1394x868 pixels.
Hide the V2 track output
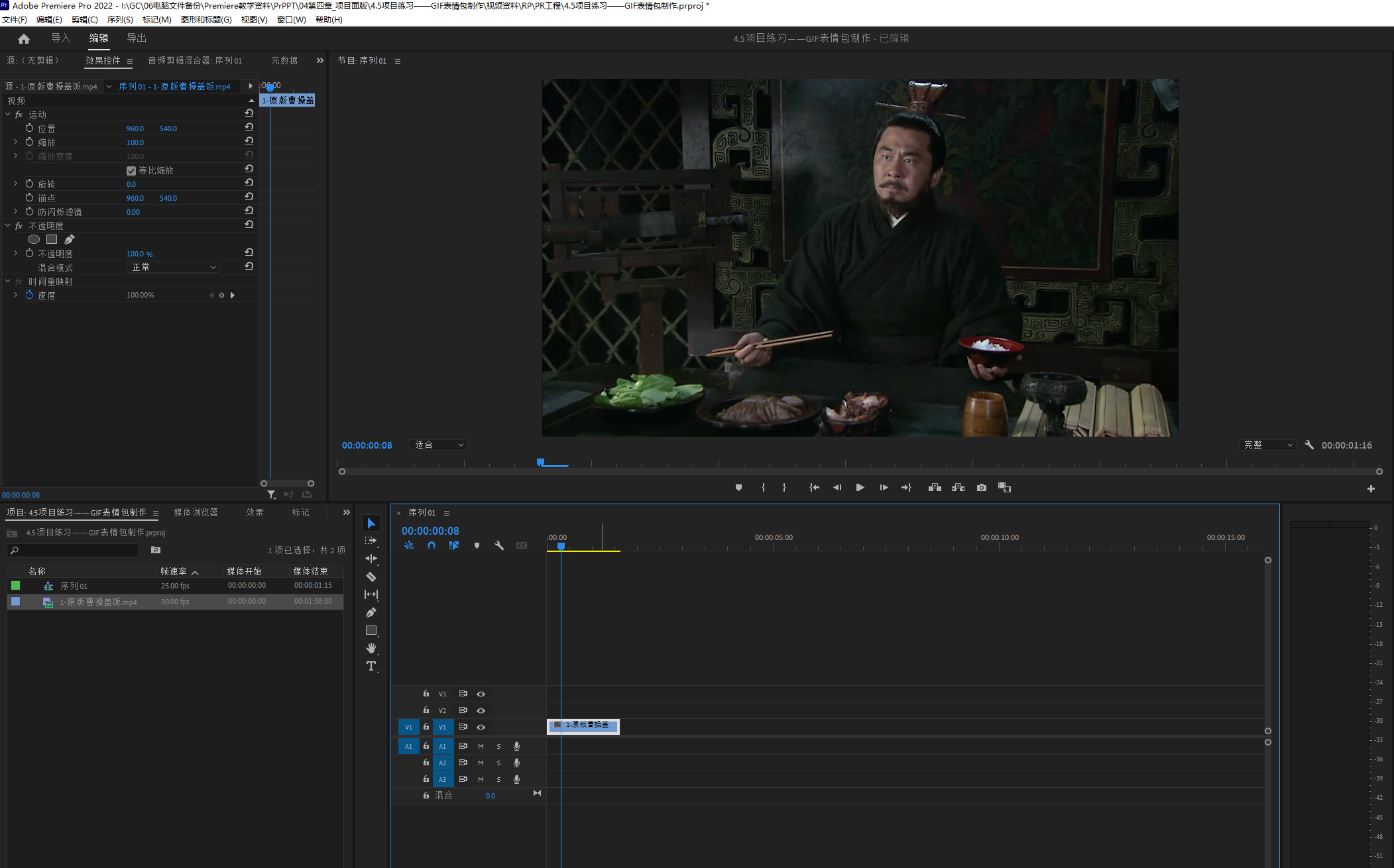(481, 710)
